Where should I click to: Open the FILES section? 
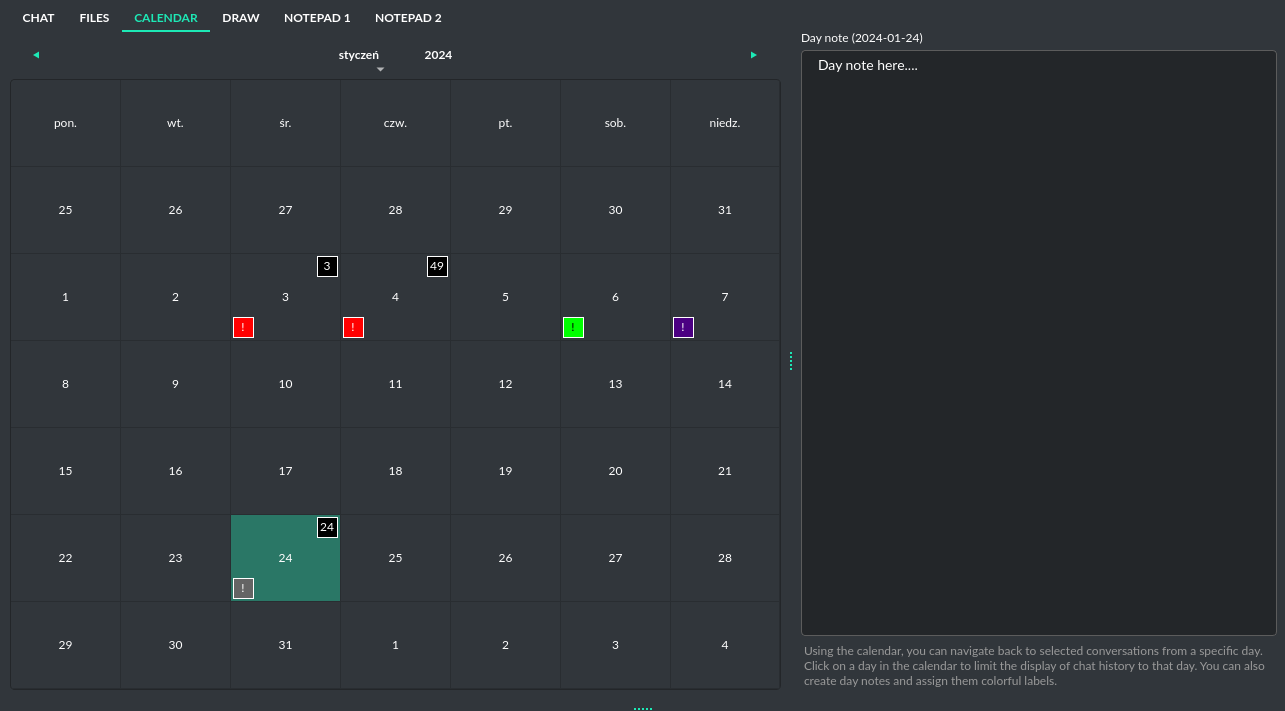(94, 17)
